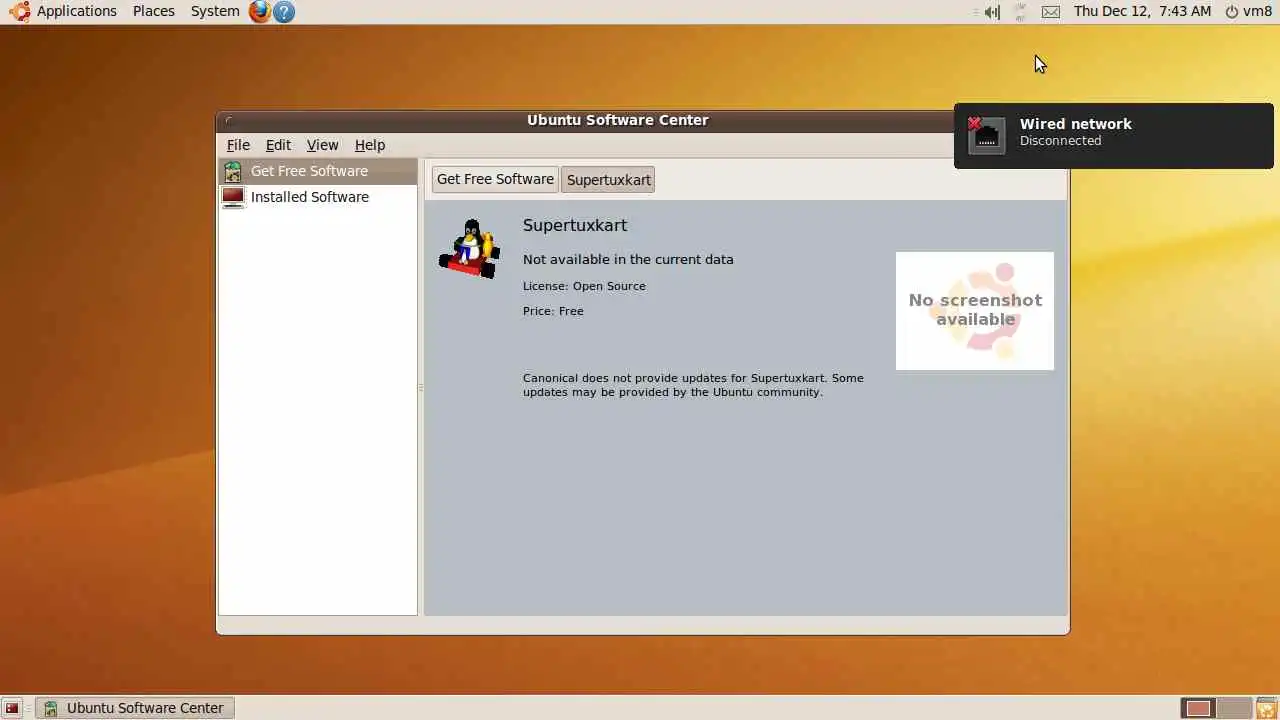Open the Help question mark icon
The height and width of the screenshot is (720, 1280).
(284, 12)
